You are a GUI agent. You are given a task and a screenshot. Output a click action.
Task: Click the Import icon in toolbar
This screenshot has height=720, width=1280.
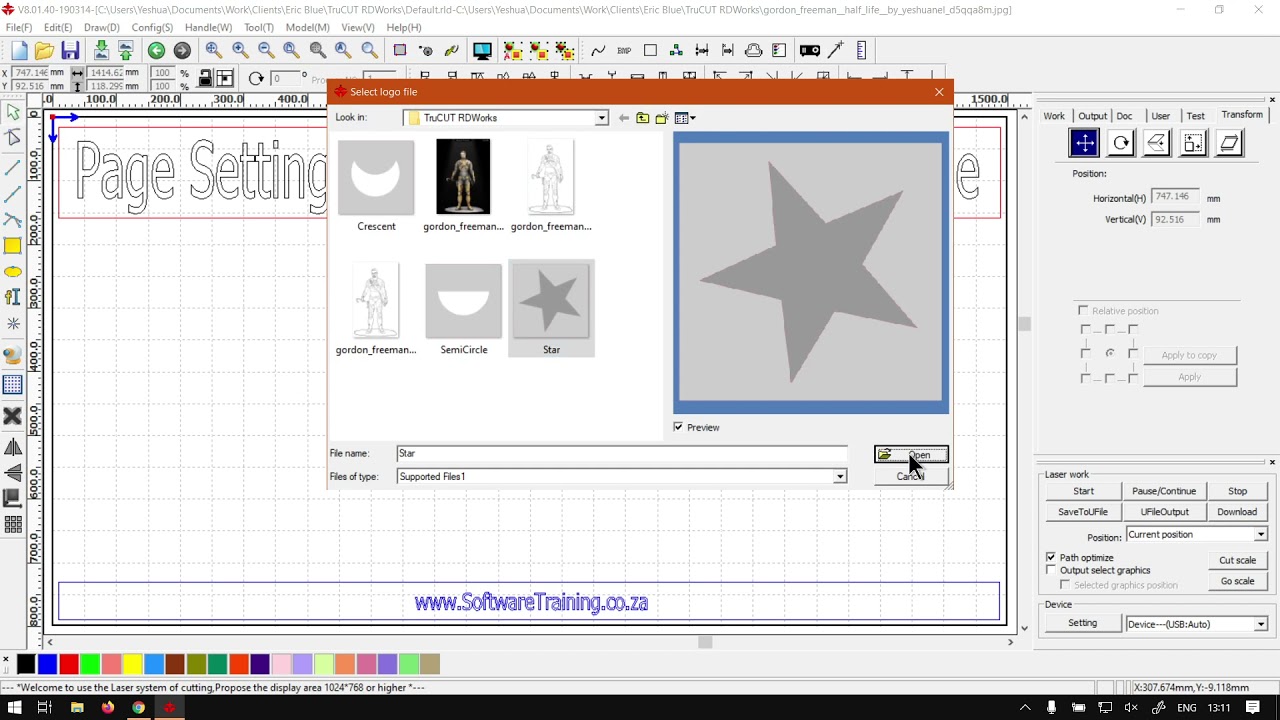[101, 50]
